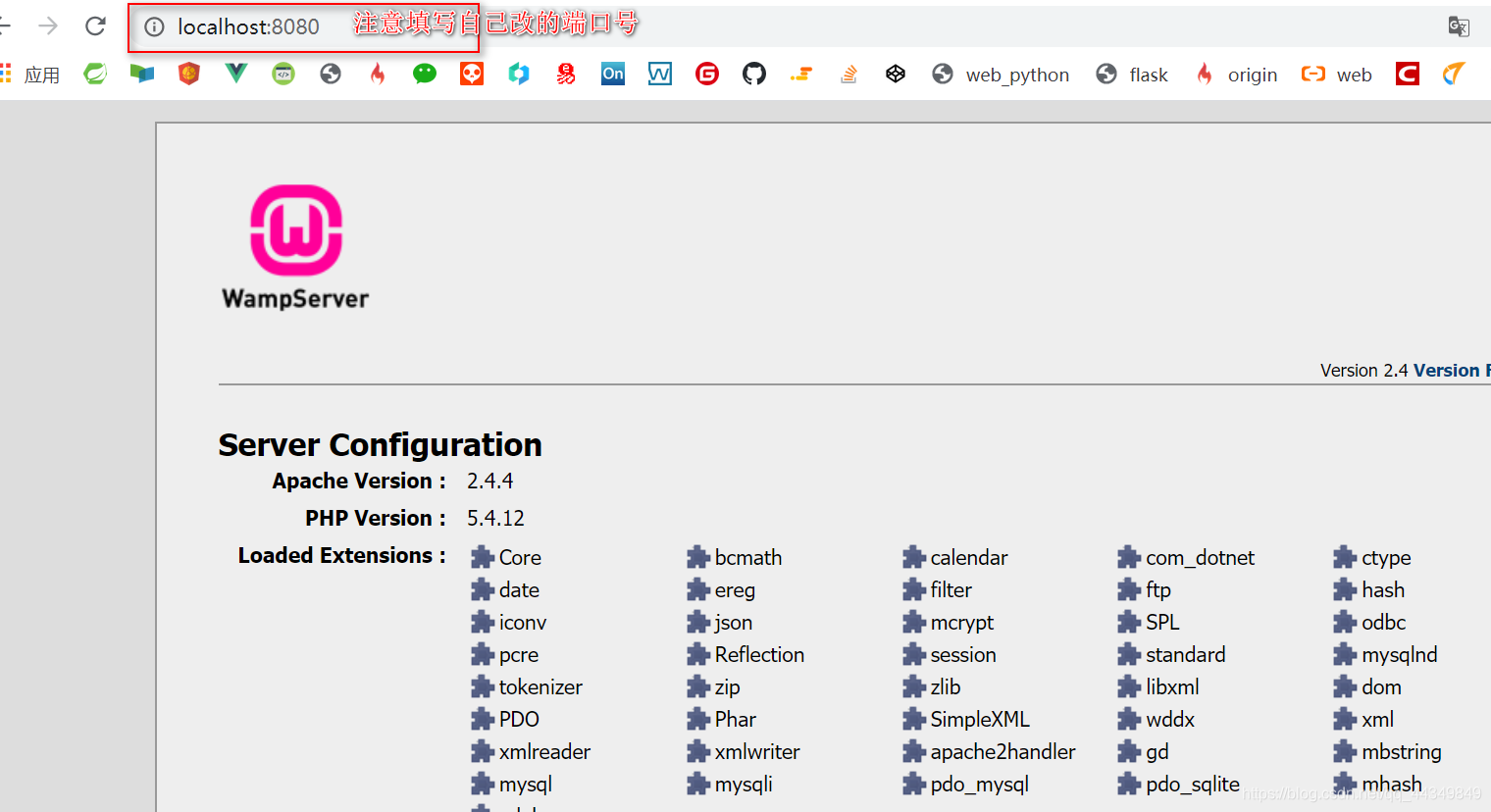Open the orange feather bookmark icon
Screen dimensions: 1491x812
pyautogui.click(x=1454, y=74)
